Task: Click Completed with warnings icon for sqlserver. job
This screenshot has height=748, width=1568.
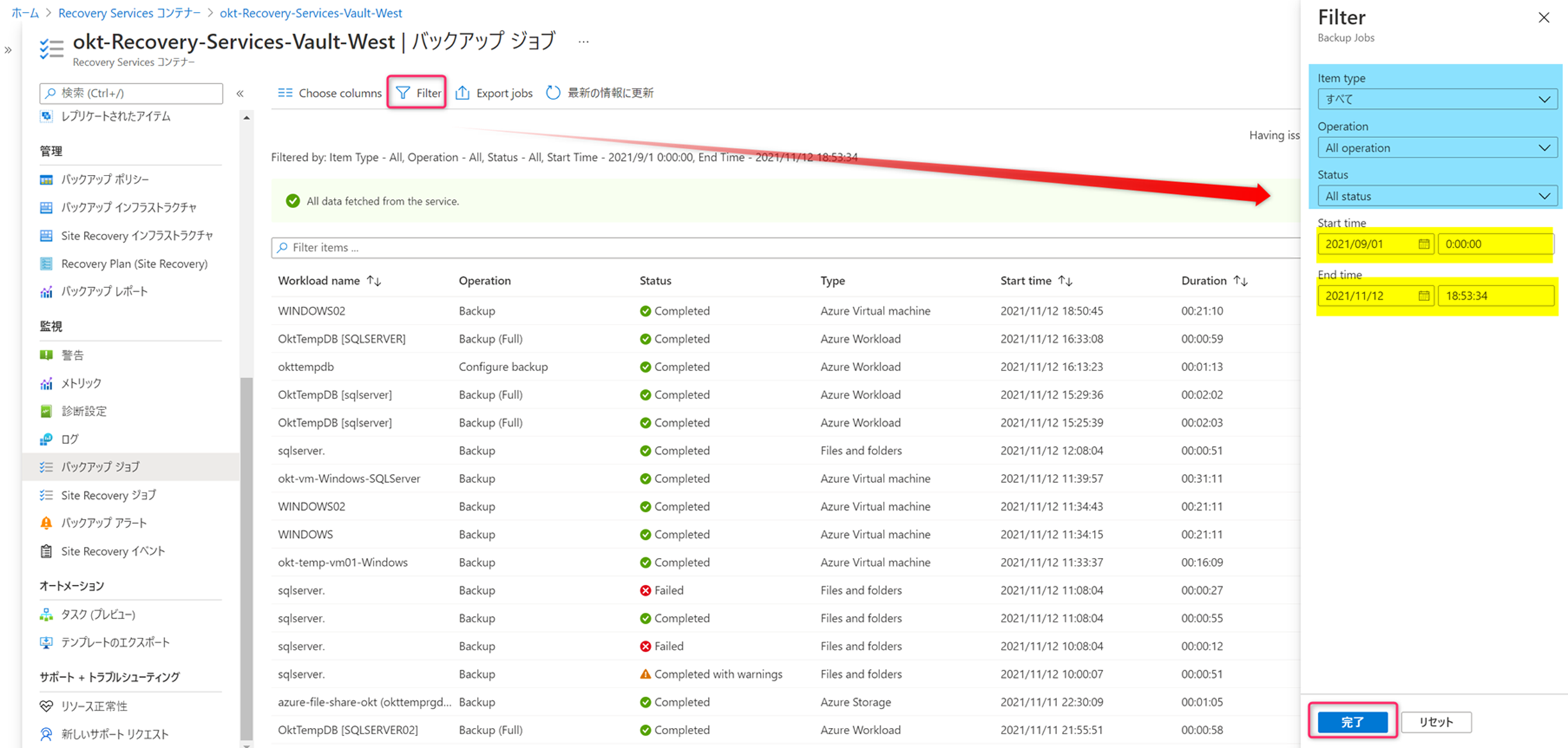Action: coord(646,674)
